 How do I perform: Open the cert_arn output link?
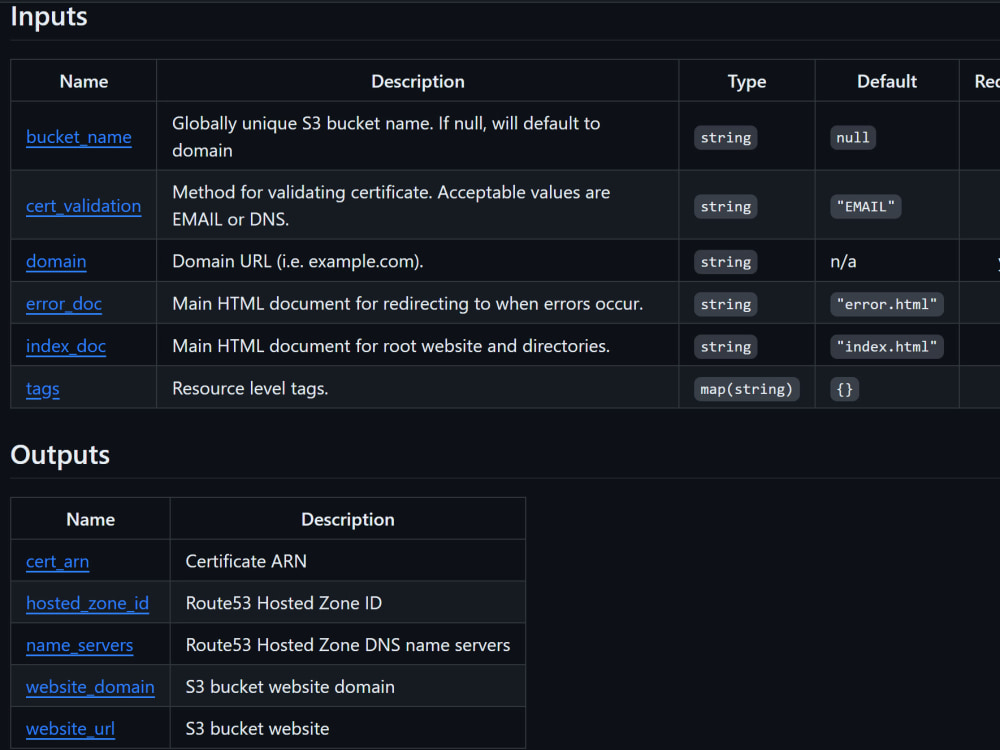tap(57, 562)
